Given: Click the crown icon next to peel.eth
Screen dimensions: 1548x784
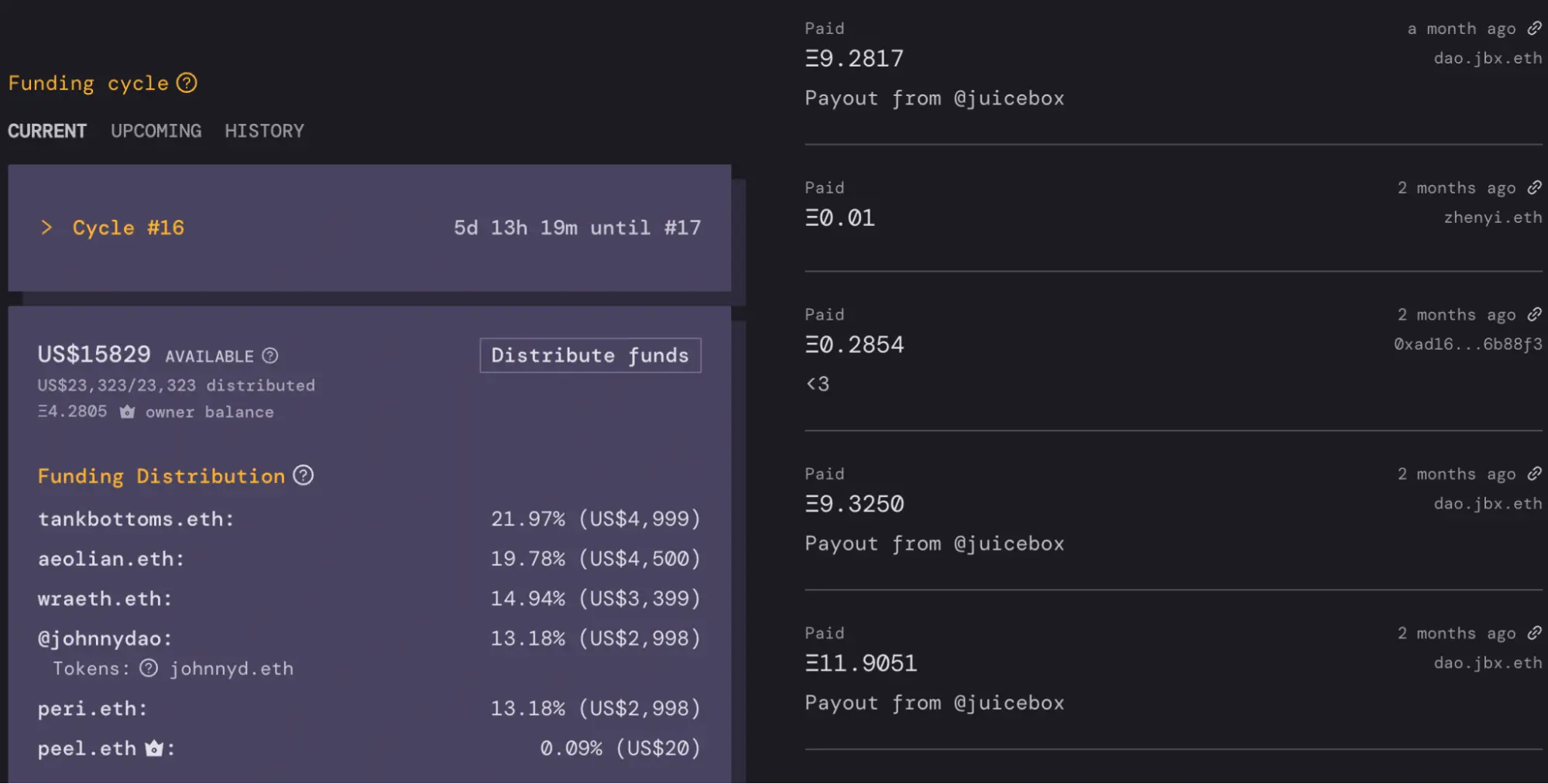Looking at the screenshot, I should pyautogui.click(x=154, y=748).
